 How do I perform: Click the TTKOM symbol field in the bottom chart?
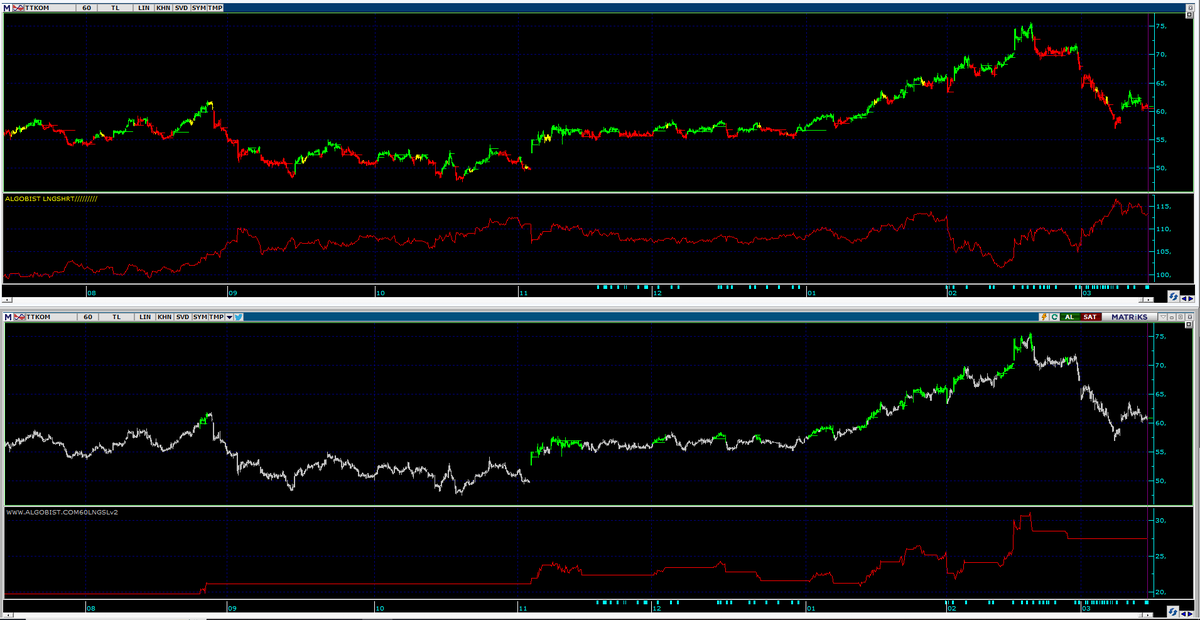51,317
